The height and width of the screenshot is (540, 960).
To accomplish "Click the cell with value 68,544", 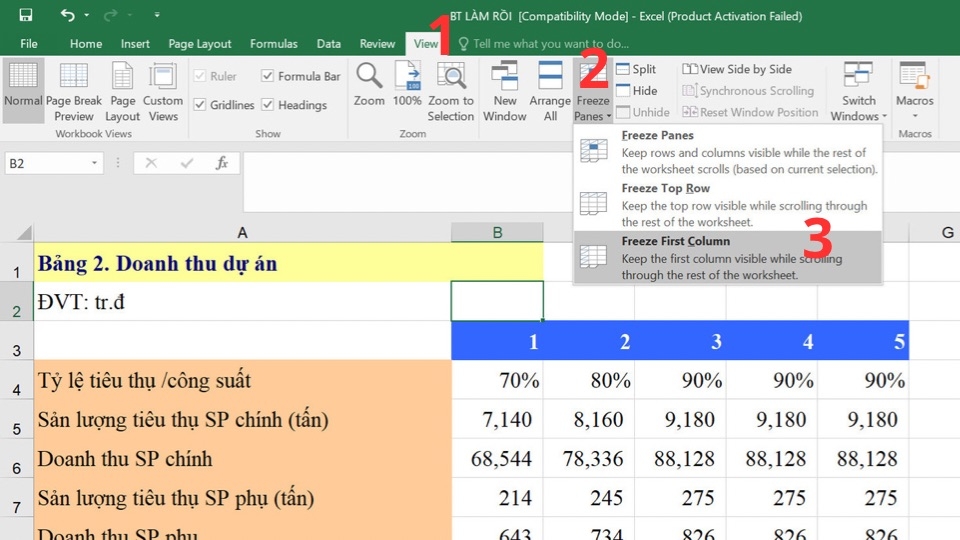I will pos(497,459).
